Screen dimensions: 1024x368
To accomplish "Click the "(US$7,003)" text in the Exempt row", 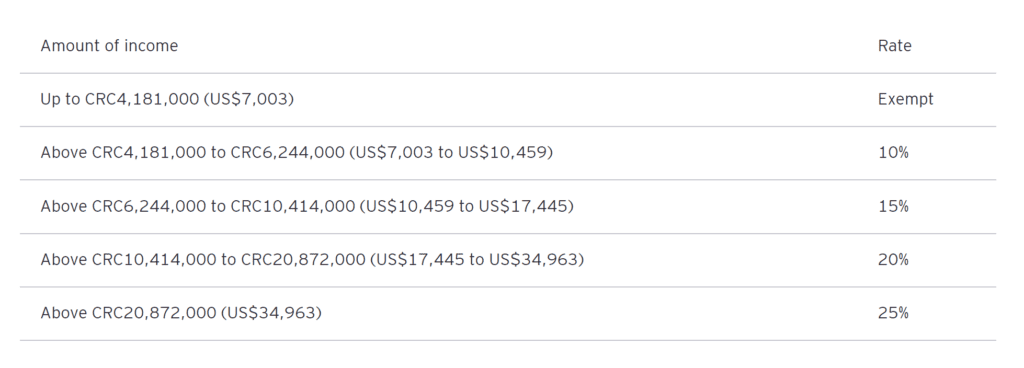I will click(249, 99).
